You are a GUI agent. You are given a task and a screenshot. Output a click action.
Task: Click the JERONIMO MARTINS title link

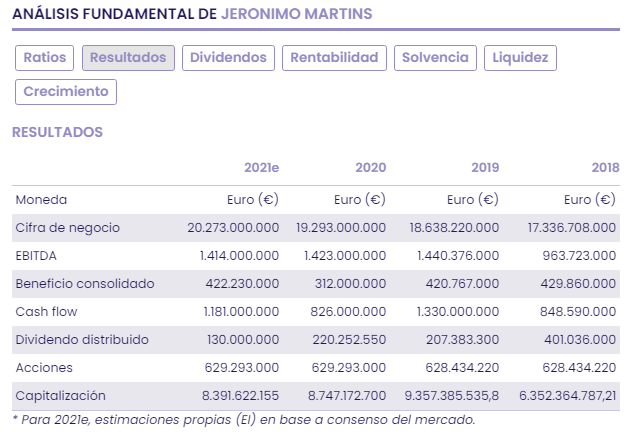296,14
